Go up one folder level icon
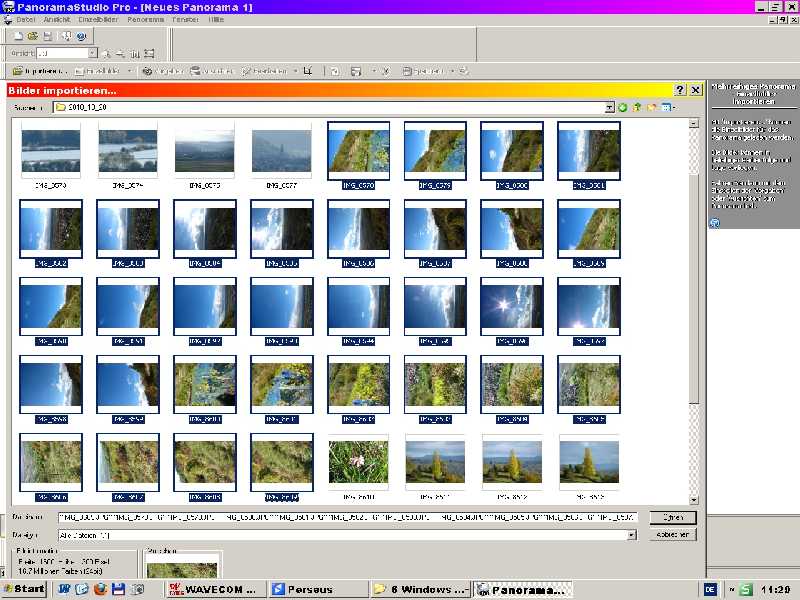 [x=637, y=107]
